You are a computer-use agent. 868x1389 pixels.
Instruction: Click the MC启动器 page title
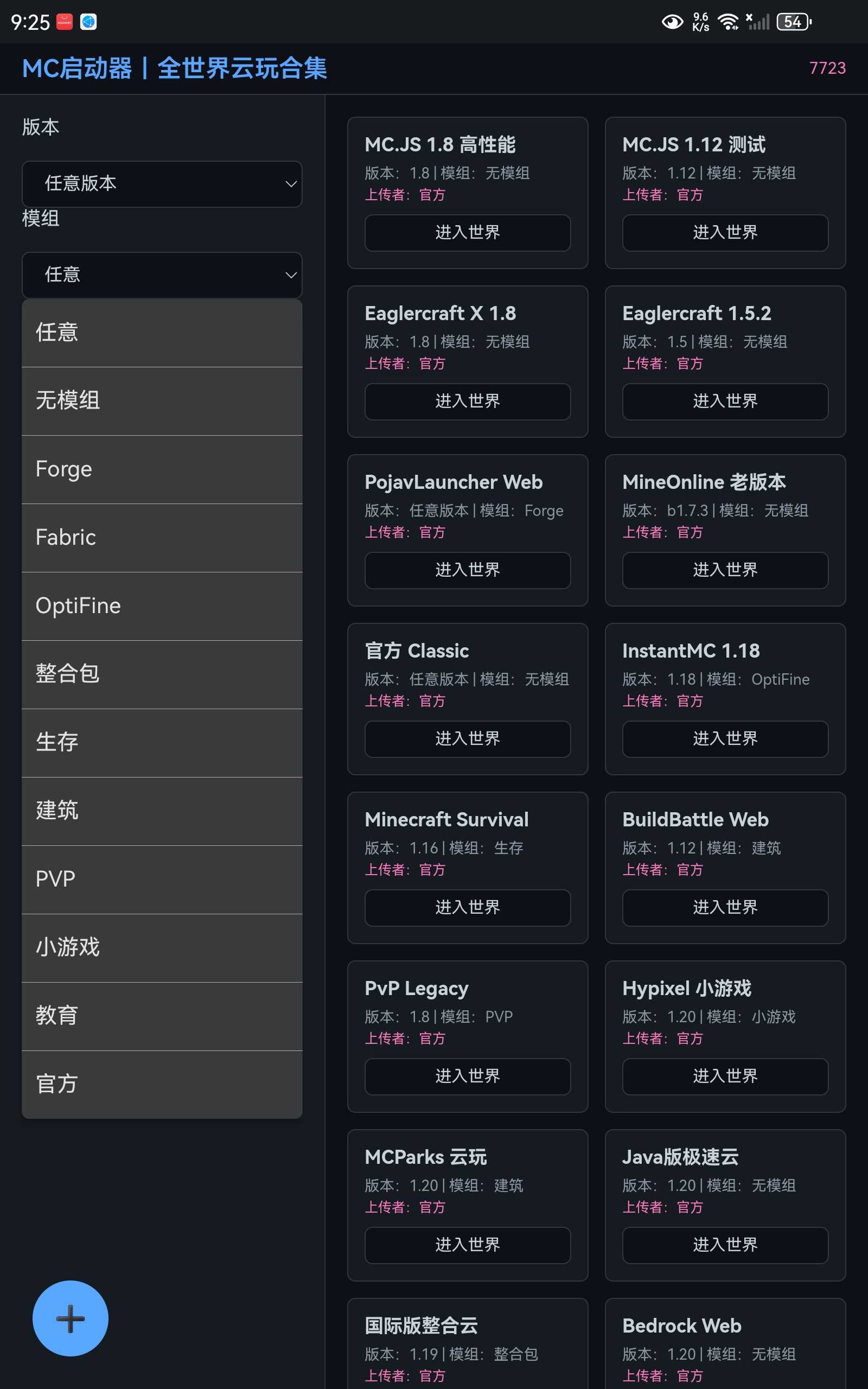175,68
